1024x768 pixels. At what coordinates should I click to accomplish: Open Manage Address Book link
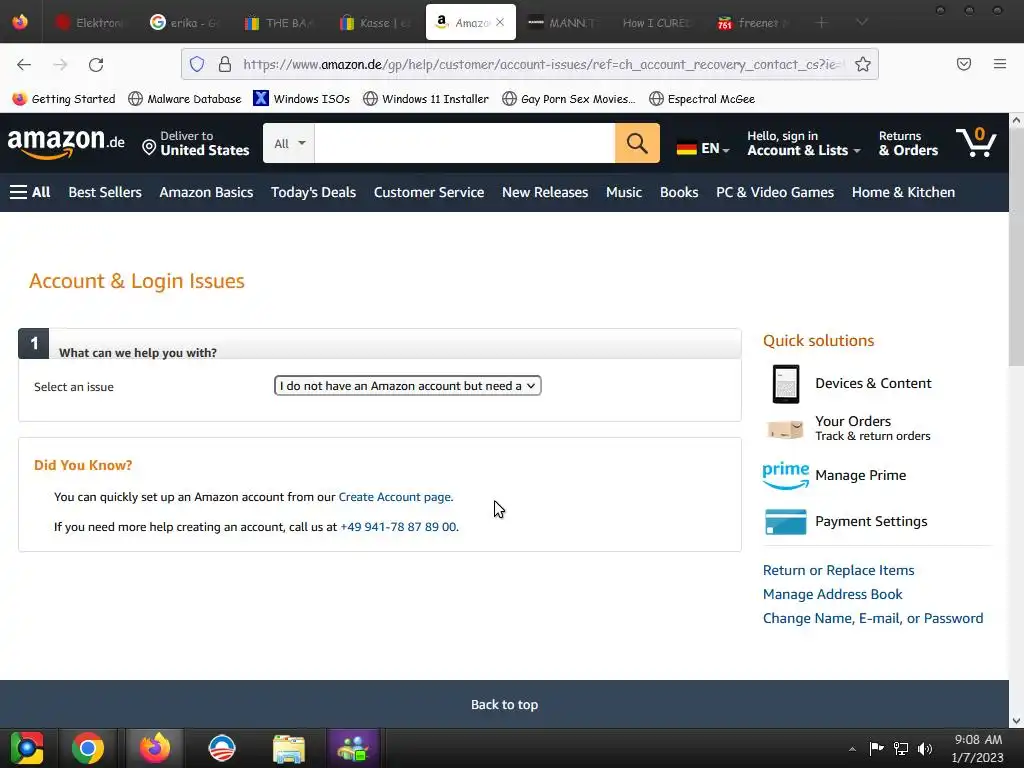point(833,594)
